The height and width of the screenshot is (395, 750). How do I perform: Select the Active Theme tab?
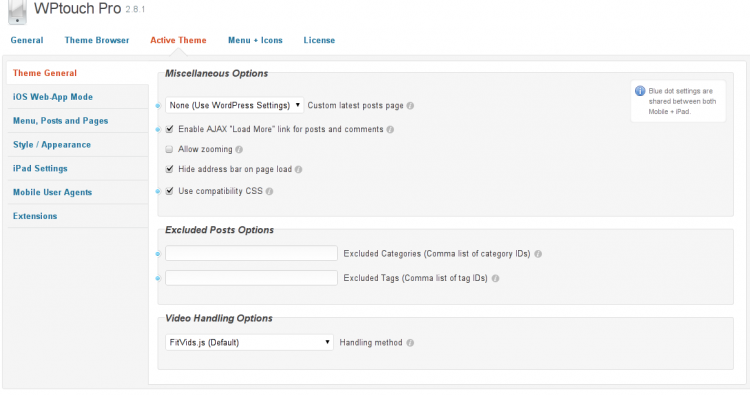tap(178, 40)
